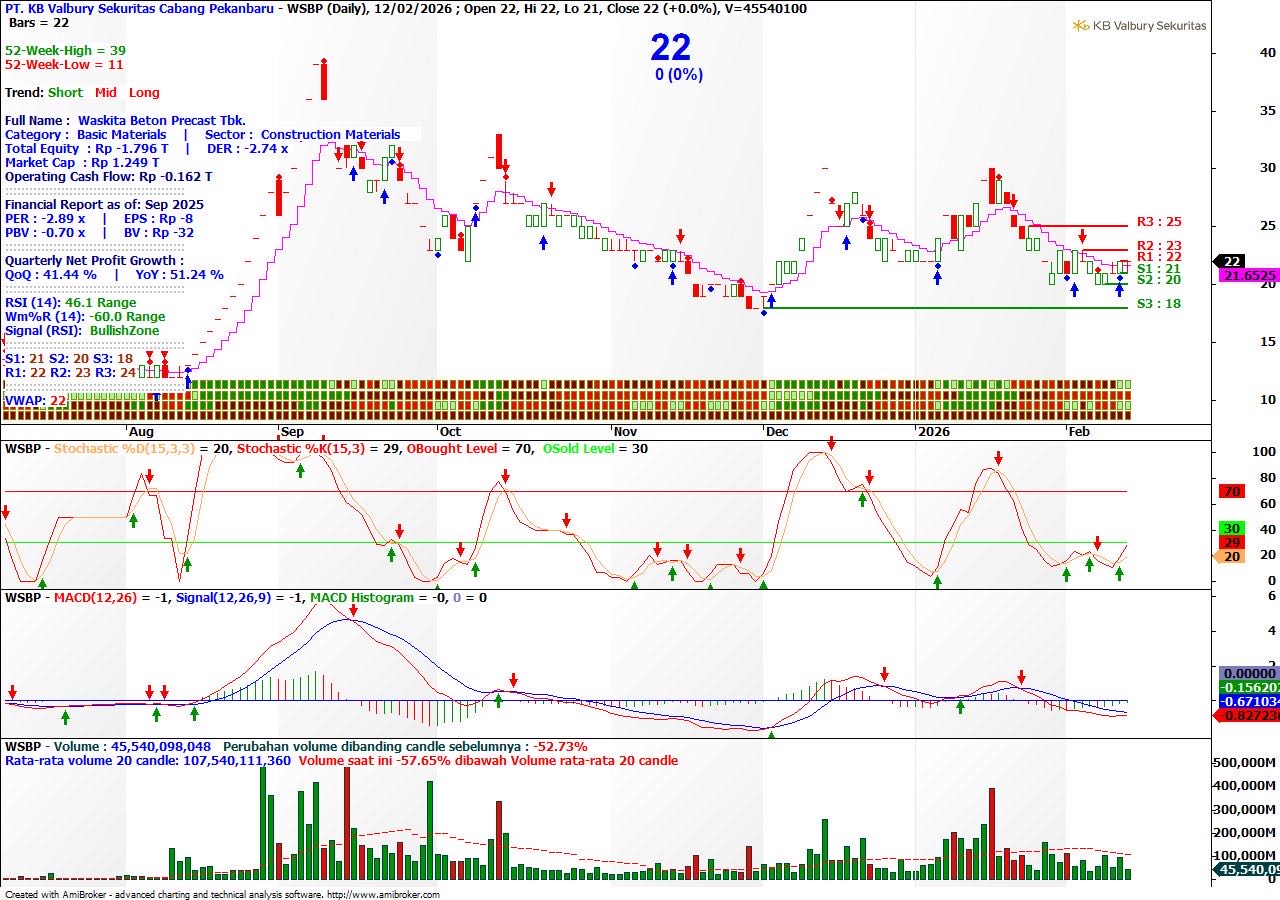Click the "PBV : -0.70 x" value
This screenshot has width=1280, height=900.
[x=45, y=232]
